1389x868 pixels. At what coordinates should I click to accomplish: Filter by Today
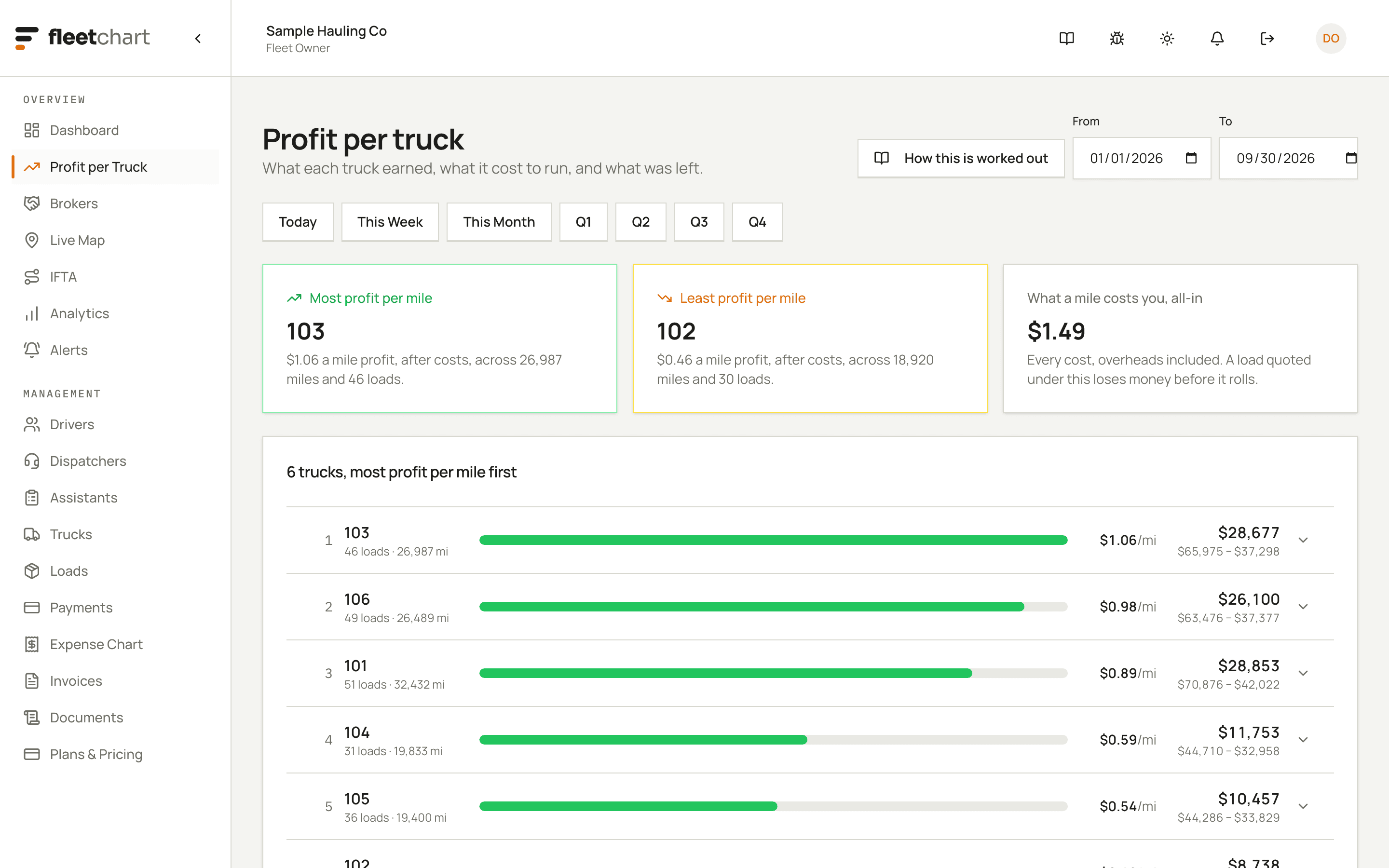coord(298,222)
